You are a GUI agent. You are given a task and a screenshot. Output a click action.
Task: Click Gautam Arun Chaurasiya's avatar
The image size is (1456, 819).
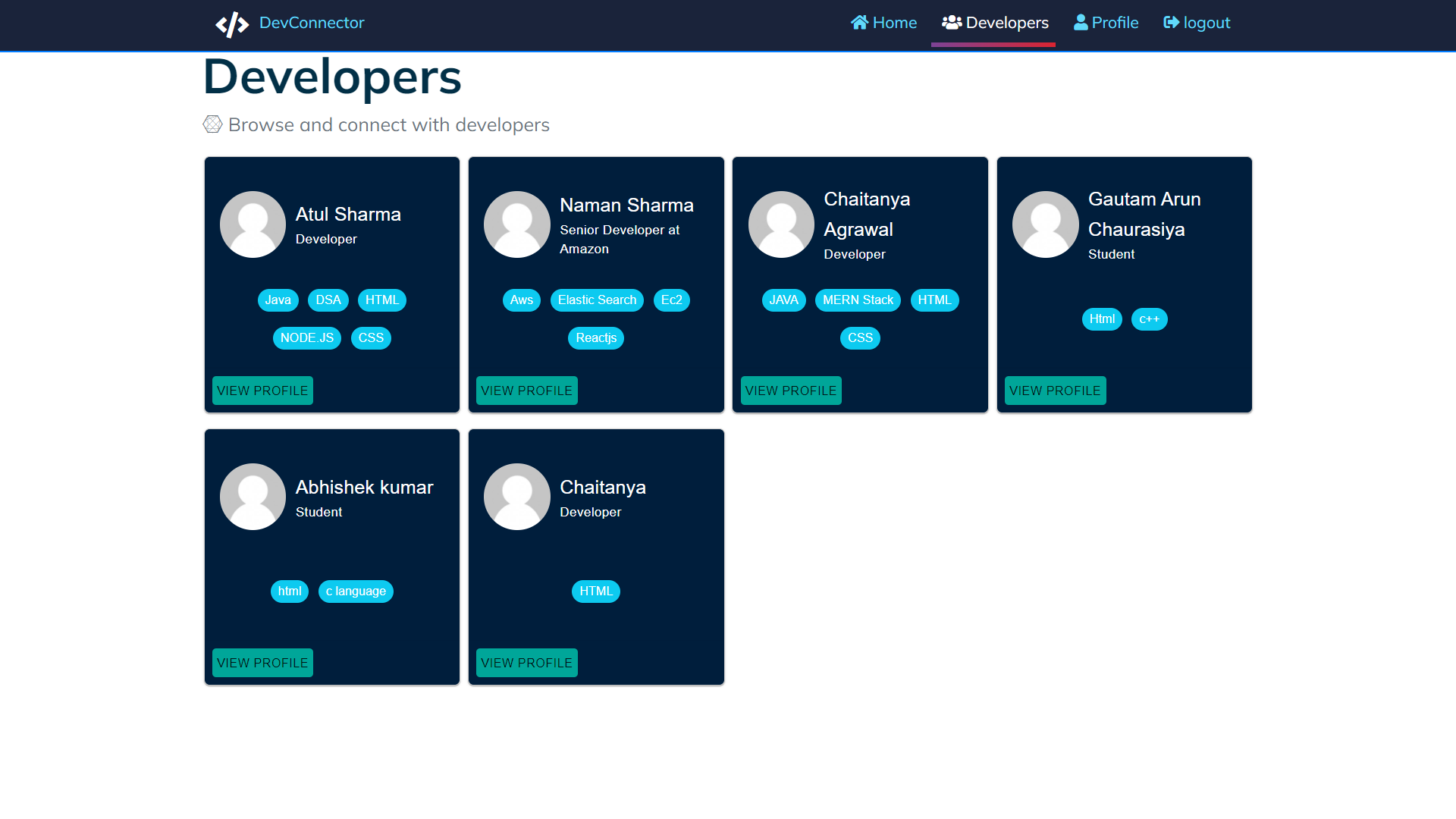1045,224
